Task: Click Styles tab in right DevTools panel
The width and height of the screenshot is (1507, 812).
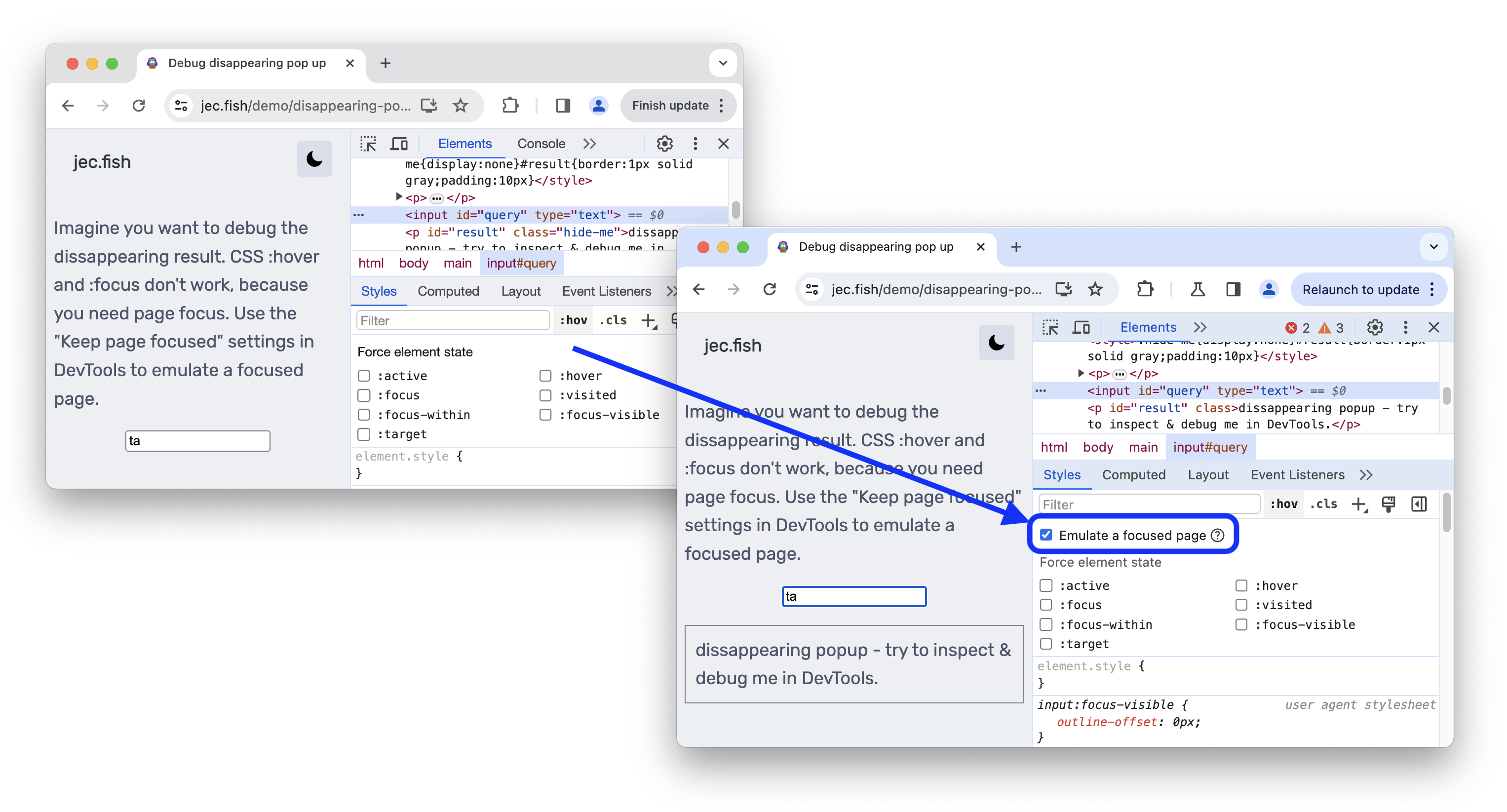Action: [x=1062, y=474]
